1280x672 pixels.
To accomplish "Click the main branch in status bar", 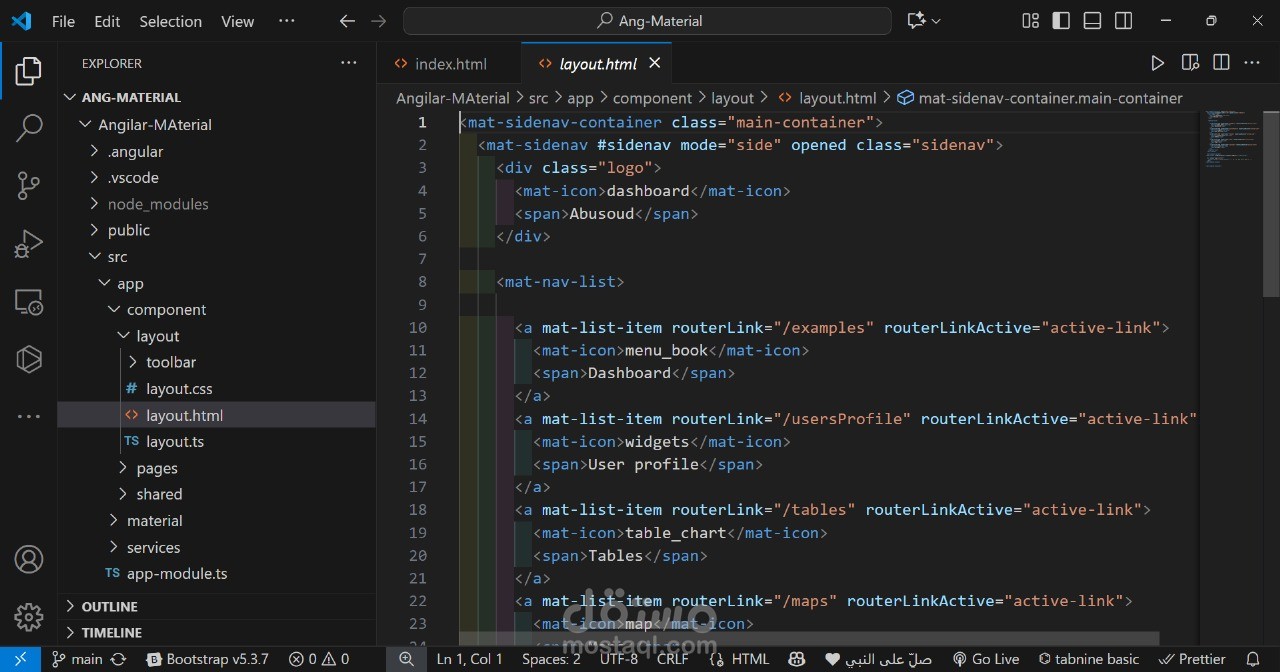I will point(78,659).
